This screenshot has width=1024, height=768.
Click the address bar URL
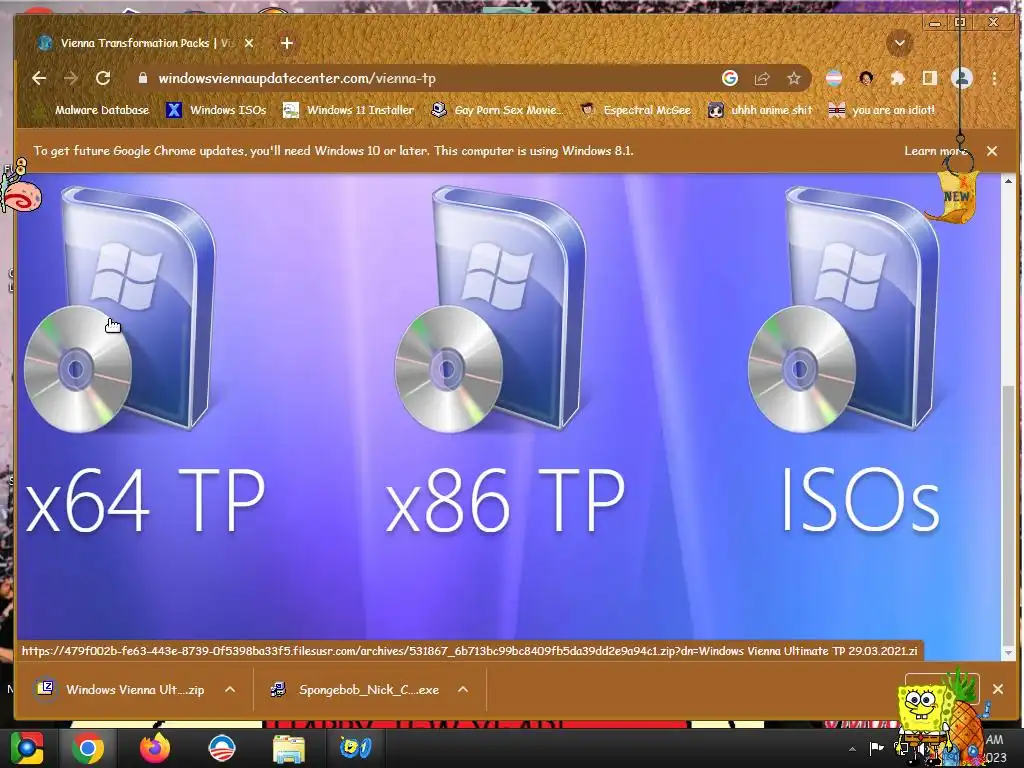coord(297,78)
